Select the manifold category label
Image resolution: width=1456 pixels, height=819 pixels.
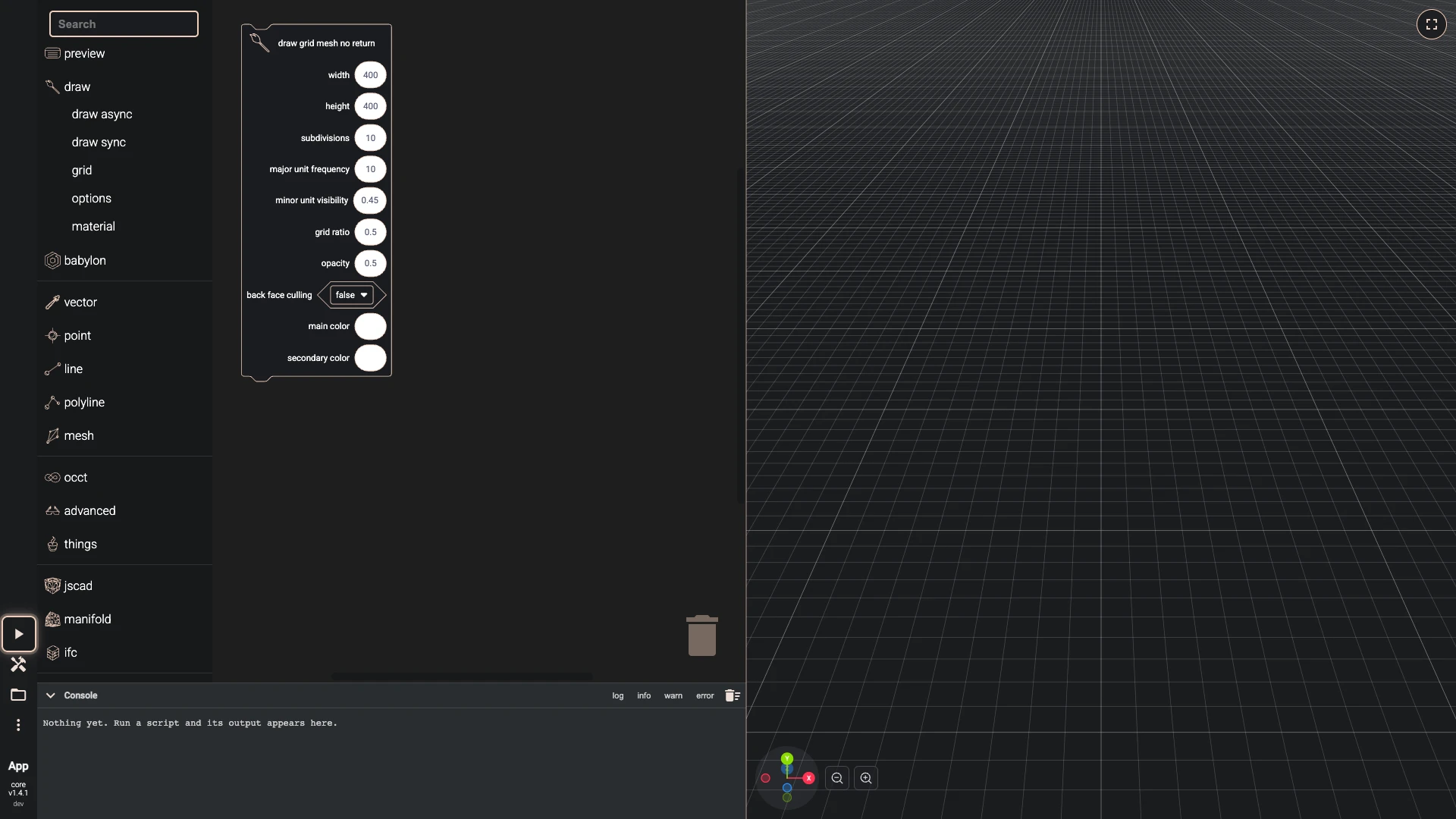click(x=88, y=619)
